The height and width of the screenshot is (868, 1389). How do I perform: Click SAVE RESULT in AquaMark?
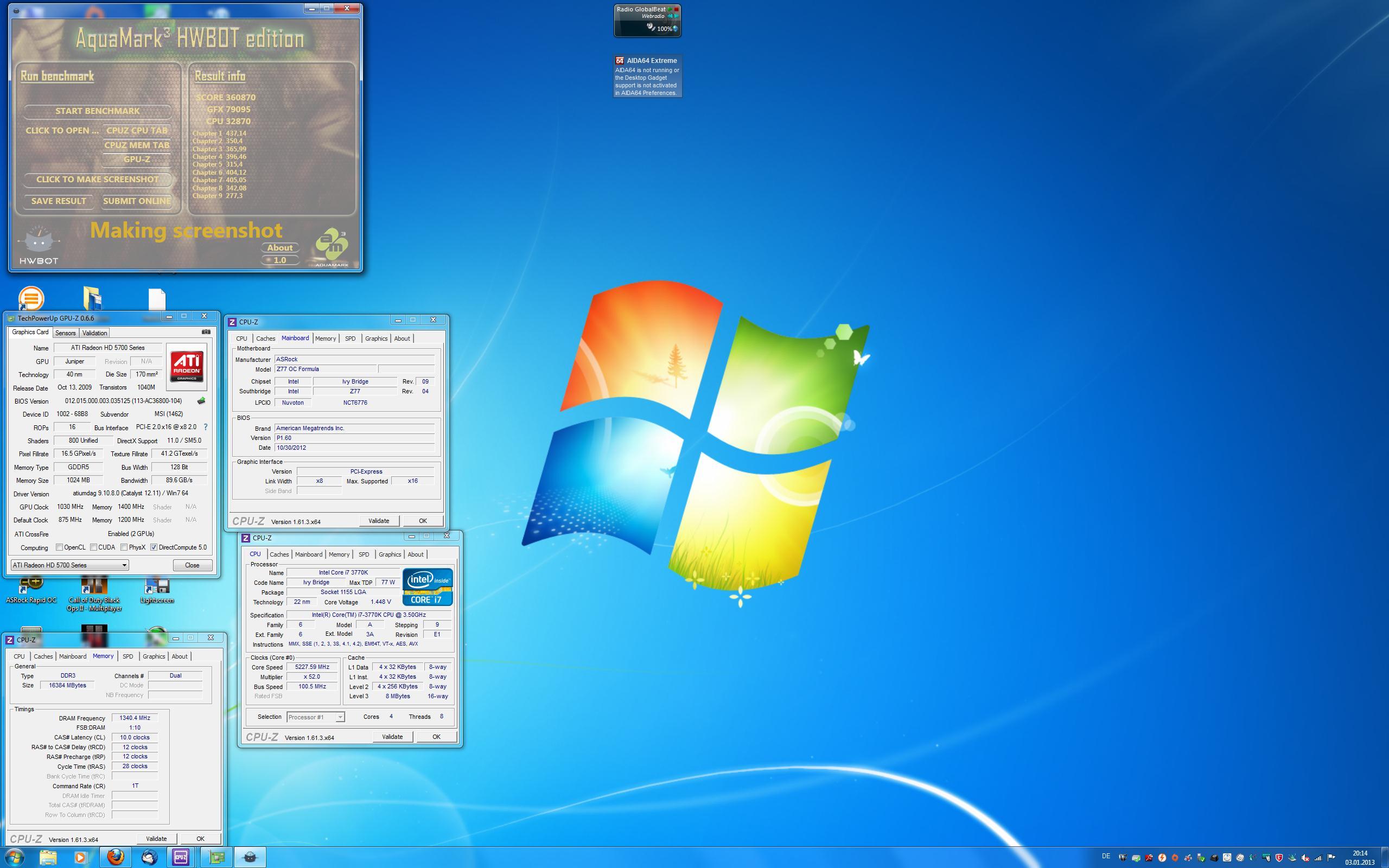click(x=59, y=201)
